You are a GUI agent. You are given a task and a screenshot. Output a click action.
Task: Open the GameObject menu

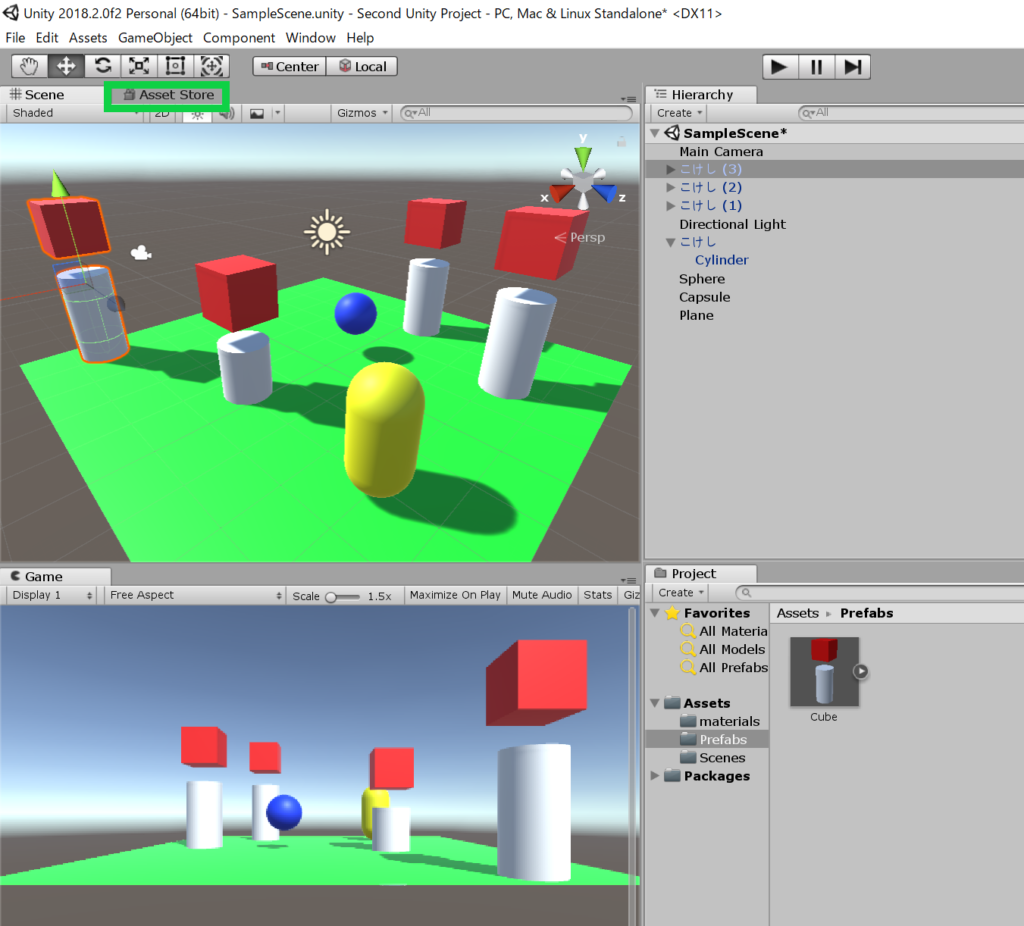(155, 38)
